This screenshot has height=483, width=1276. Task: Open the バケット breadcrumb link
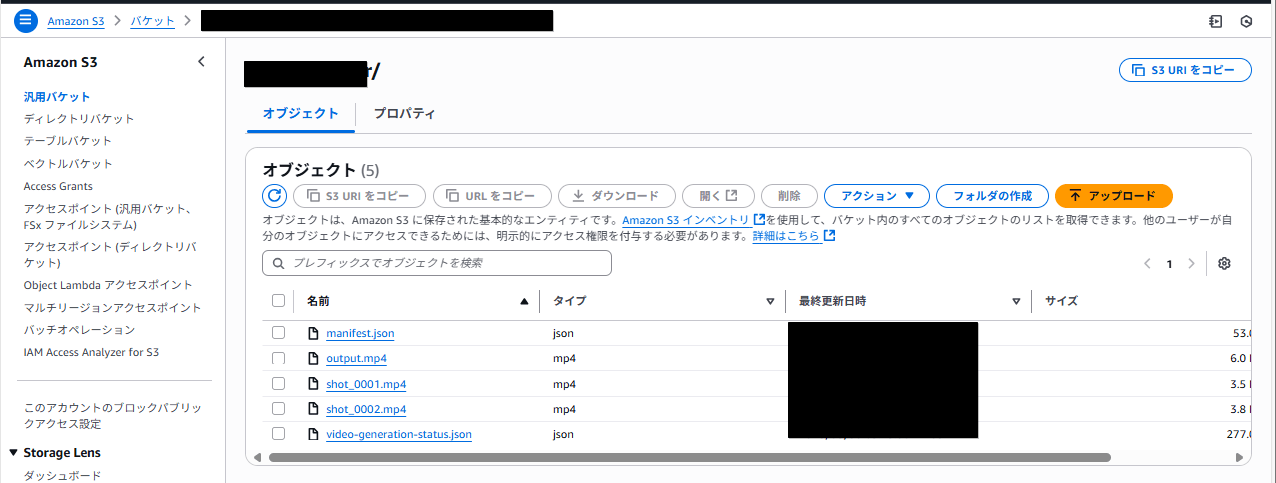pos(153,21)
